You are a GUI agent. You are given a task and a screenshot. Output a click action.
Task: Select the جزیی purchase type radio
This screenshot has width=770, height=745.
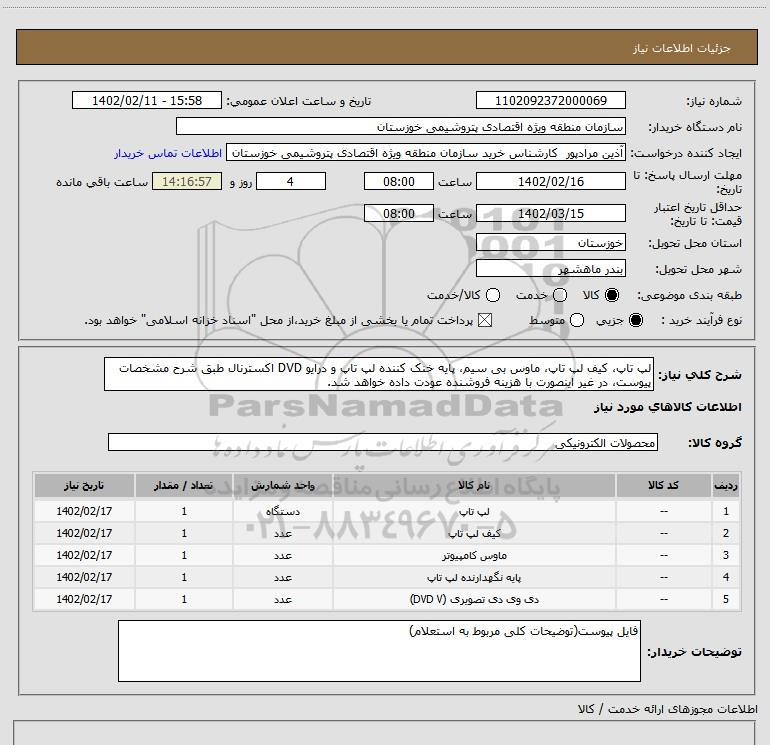(635, 320)
